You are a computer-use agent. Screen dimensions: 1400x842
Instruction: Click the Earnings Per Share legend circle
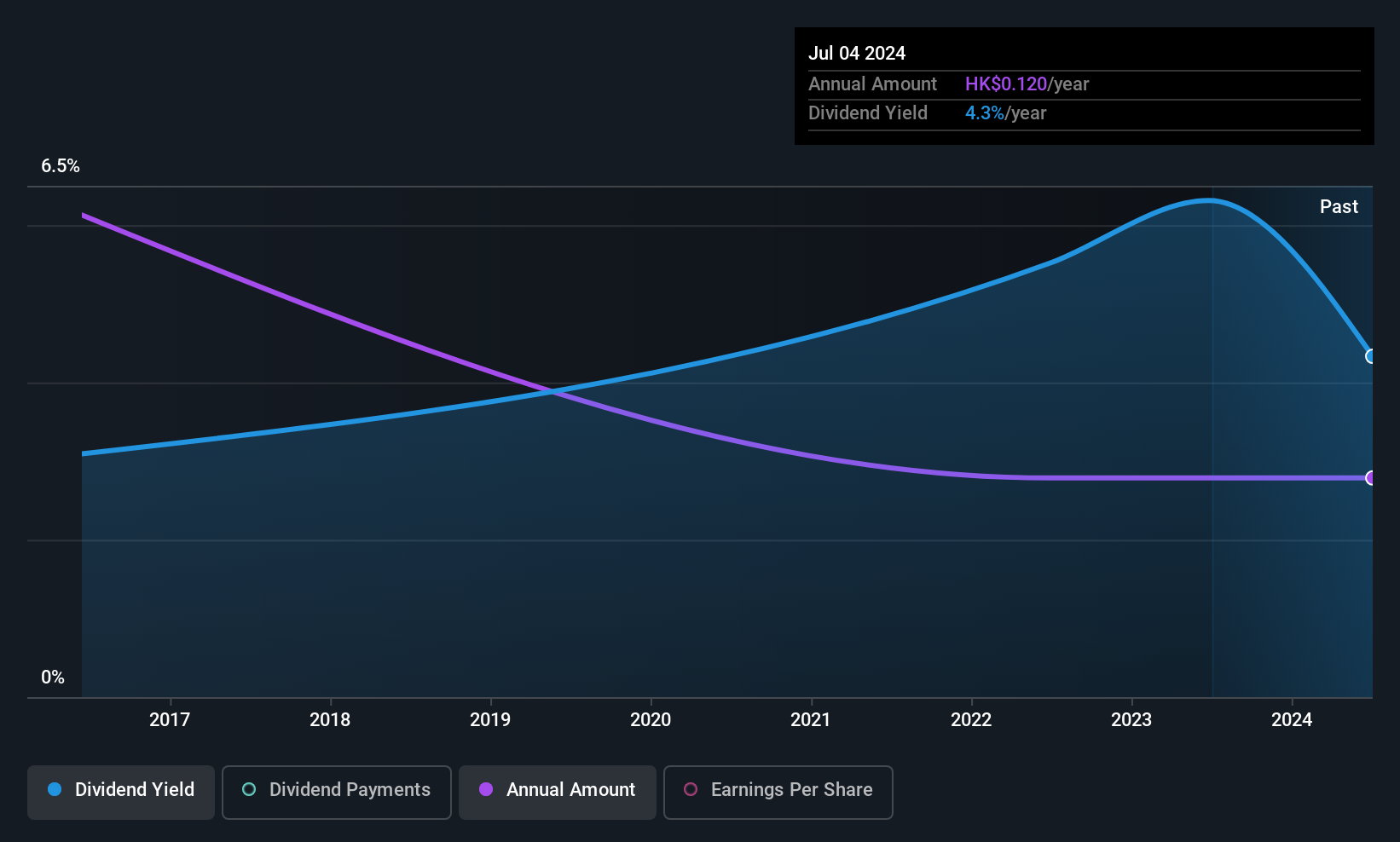pyautogui.click(x=691, y=790)
